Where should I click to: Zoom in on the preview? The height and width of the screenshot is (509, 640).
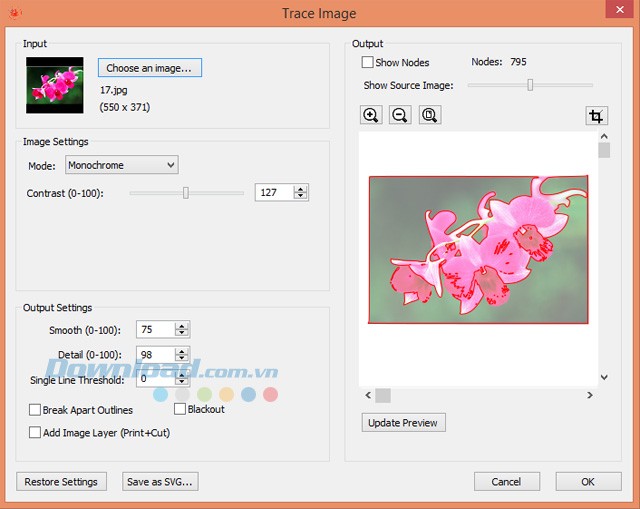371,115
